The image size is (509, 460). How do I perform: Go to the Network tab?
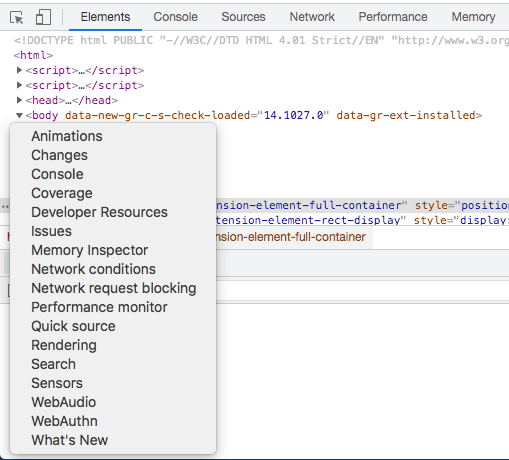tap(312, 17)
